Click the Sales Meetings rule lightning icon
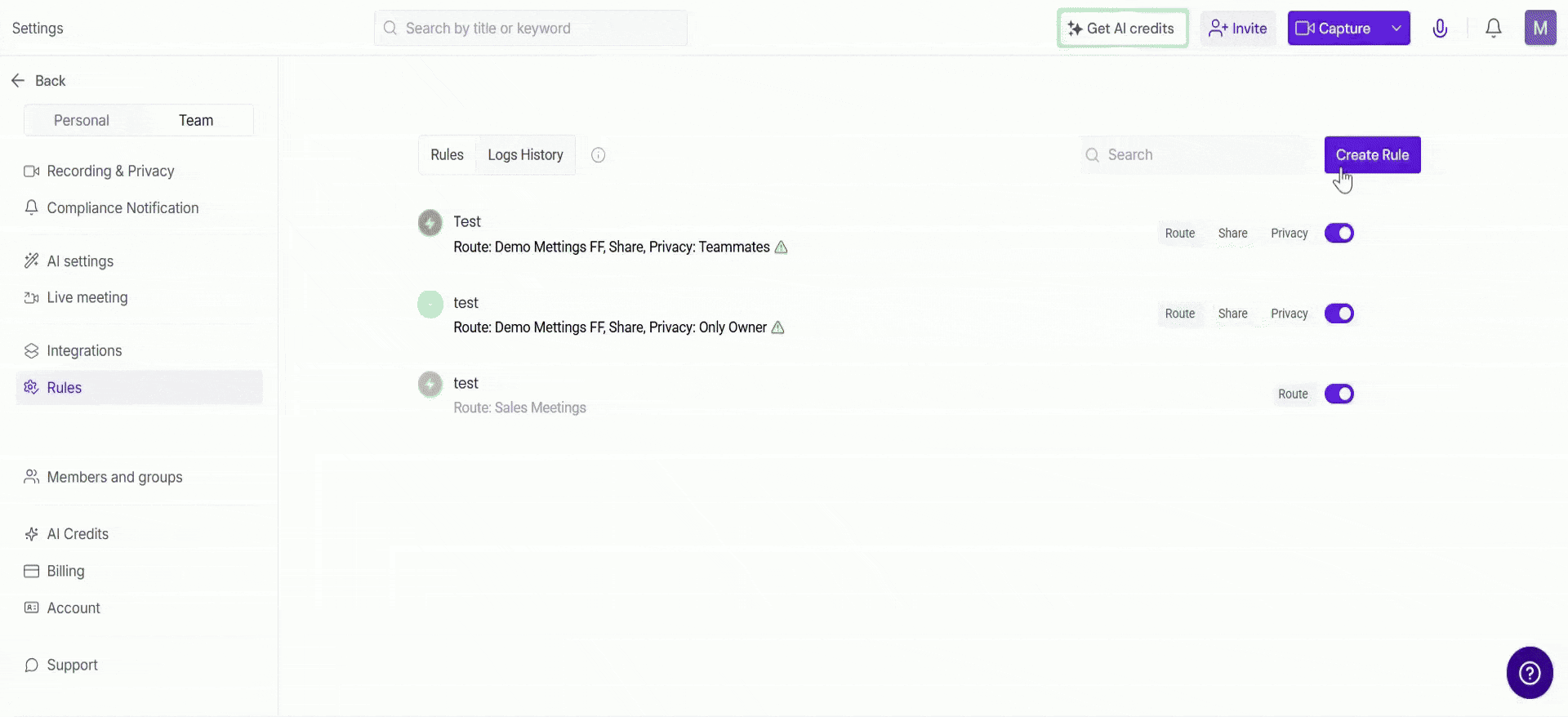The image size is (1568, 717). pyautogui.click(x=430, y=384)
